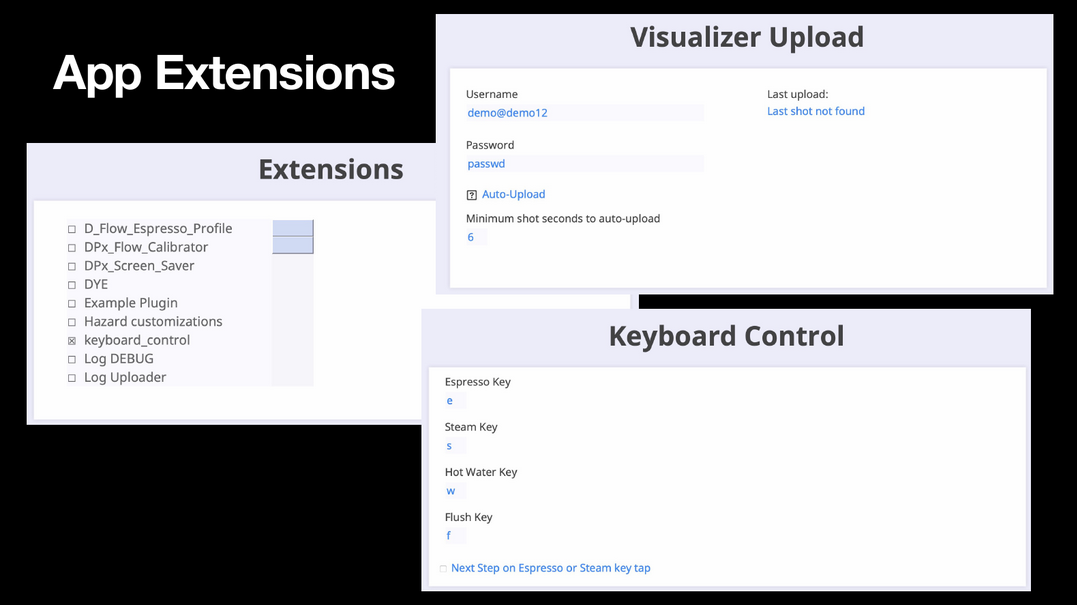Screen dimensions: 1077x605
Task: Check the D_Flow_Espresso_Profile extension checkbox
Action: pyautogui.click(x=71, y=229)
